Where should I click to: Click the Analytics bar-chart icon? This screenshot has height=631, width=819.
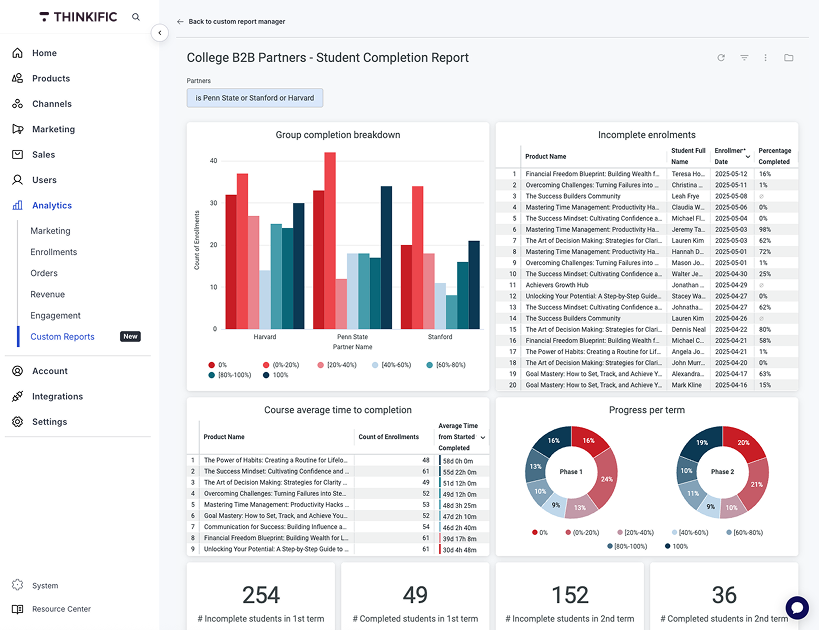17,205
